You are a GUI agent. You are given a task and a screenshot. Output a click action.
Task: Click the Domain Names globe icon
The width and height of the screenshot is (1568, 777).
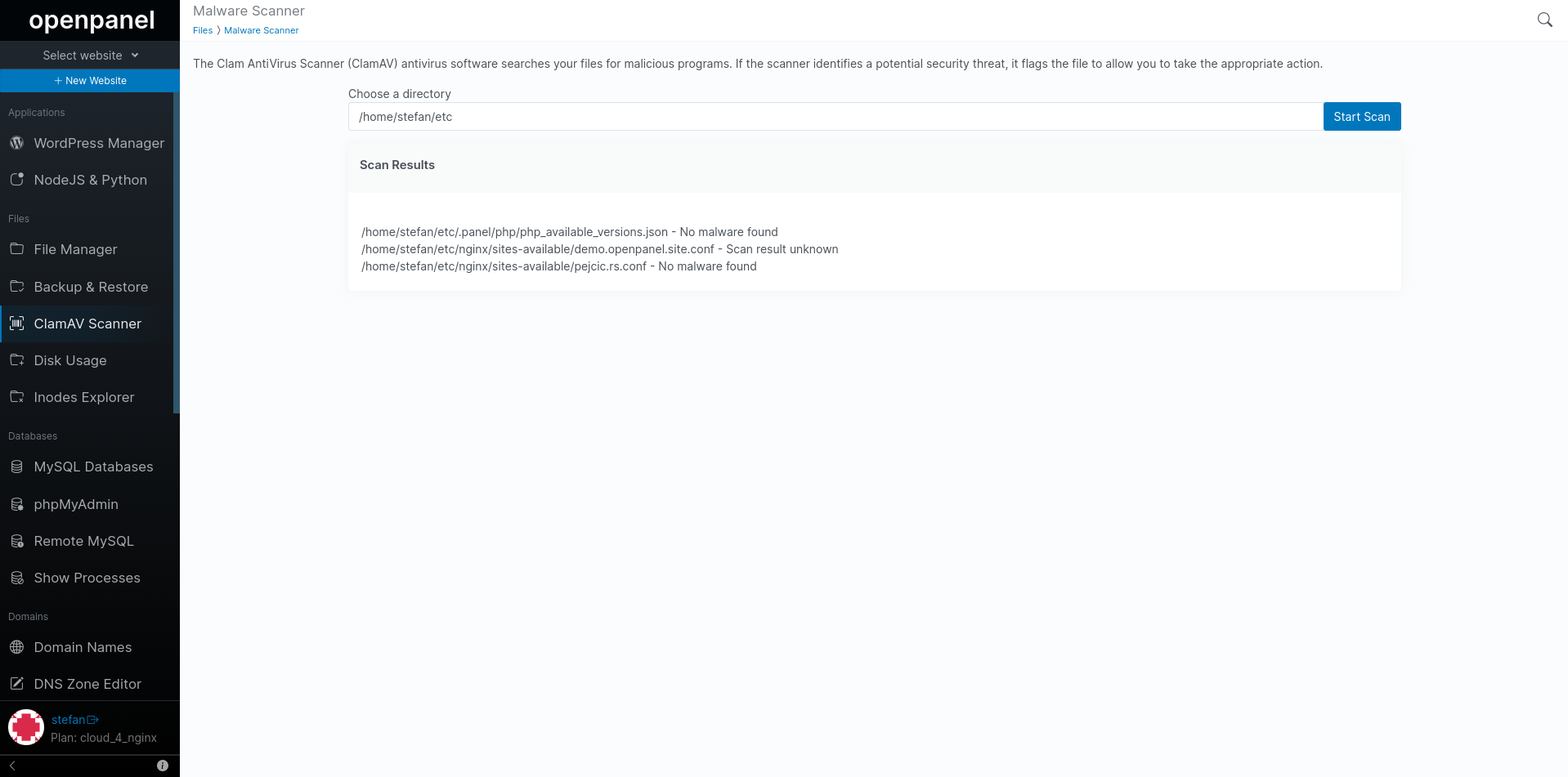tap(16, 647)
